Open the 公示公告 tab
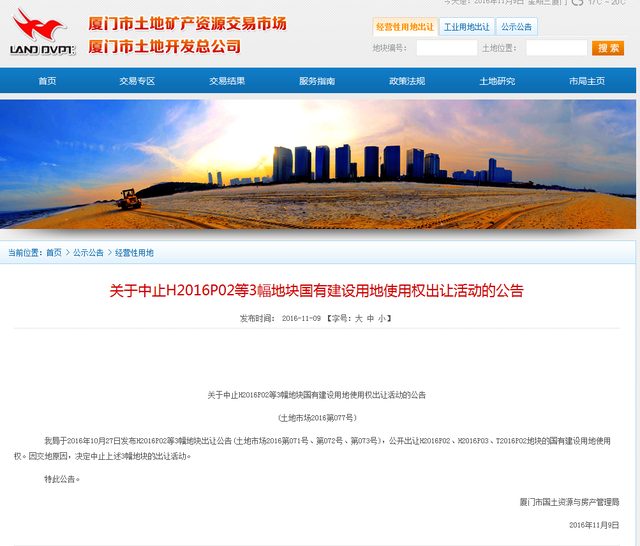This screenshot has width=640, height=546. click(516, 27)
